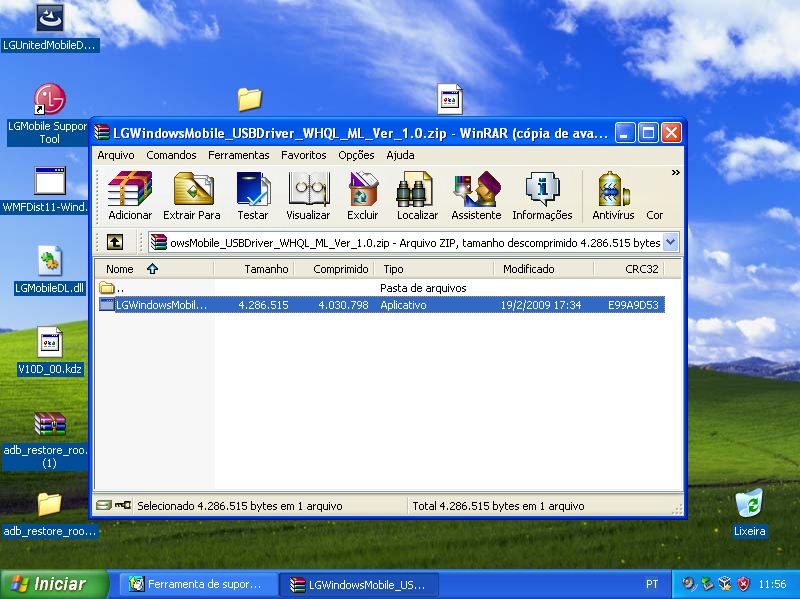Sort by the Nome column header

click(x=155, y=269)
